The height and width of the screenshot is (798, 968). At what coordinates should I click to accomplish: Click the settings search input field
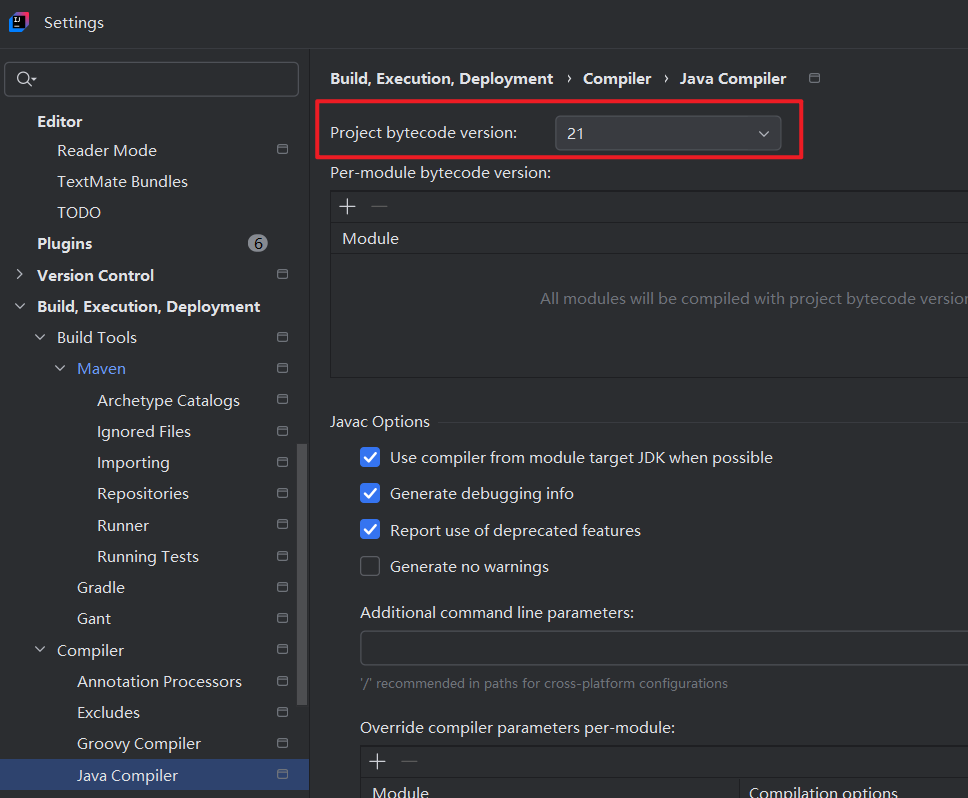pos(151,79)
